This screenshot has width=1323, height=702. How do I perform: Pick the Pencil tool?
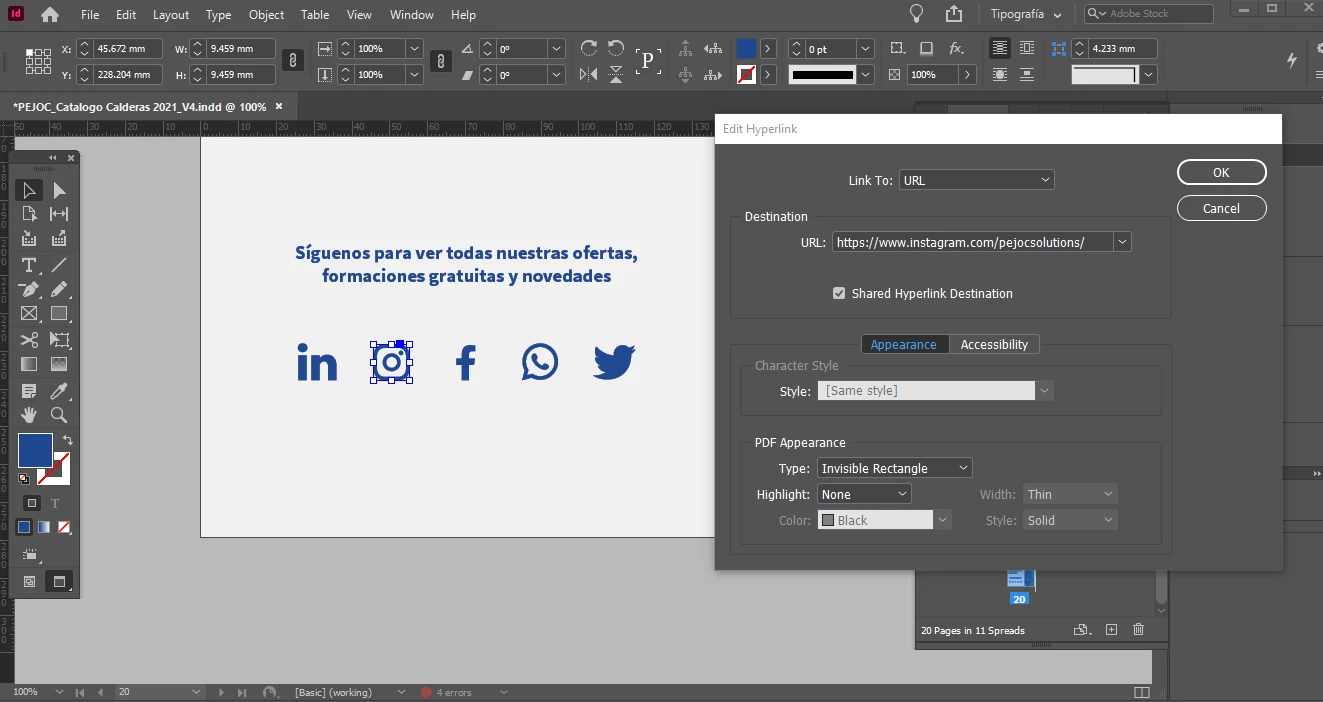click(59, 289)
